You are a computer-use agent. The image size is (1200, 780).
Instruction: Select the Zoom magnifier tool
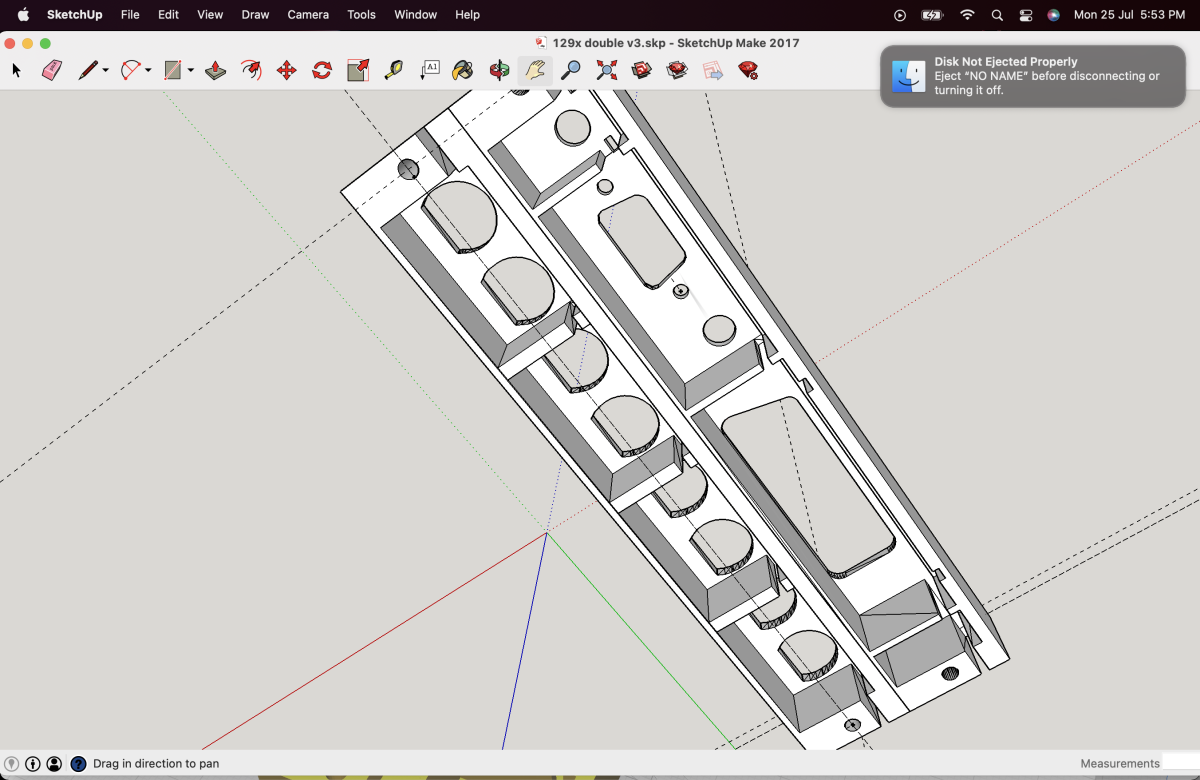[570, 70]
